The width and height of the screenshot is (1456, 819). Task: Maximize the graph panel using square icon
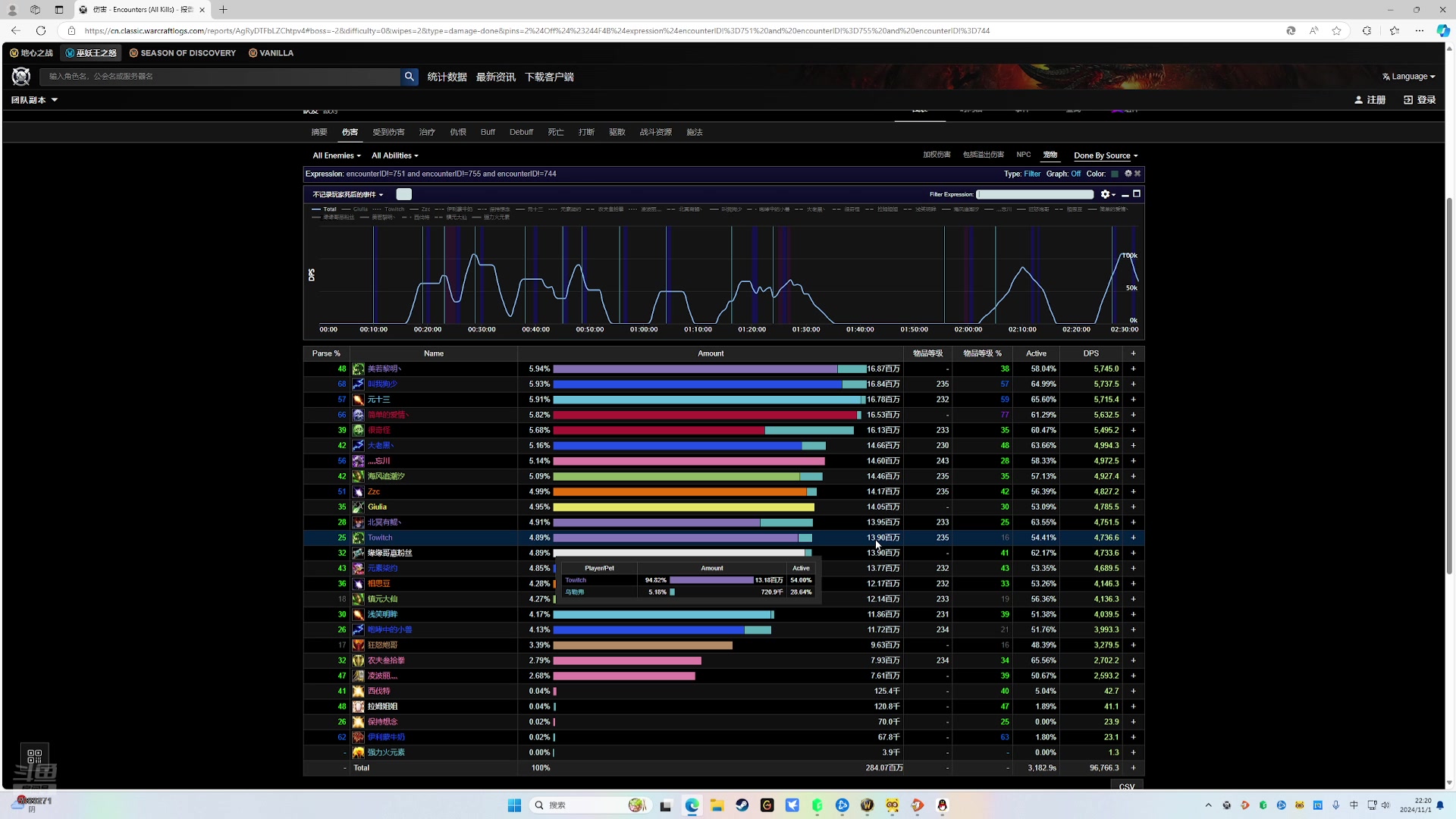(x=1137, y=194)
